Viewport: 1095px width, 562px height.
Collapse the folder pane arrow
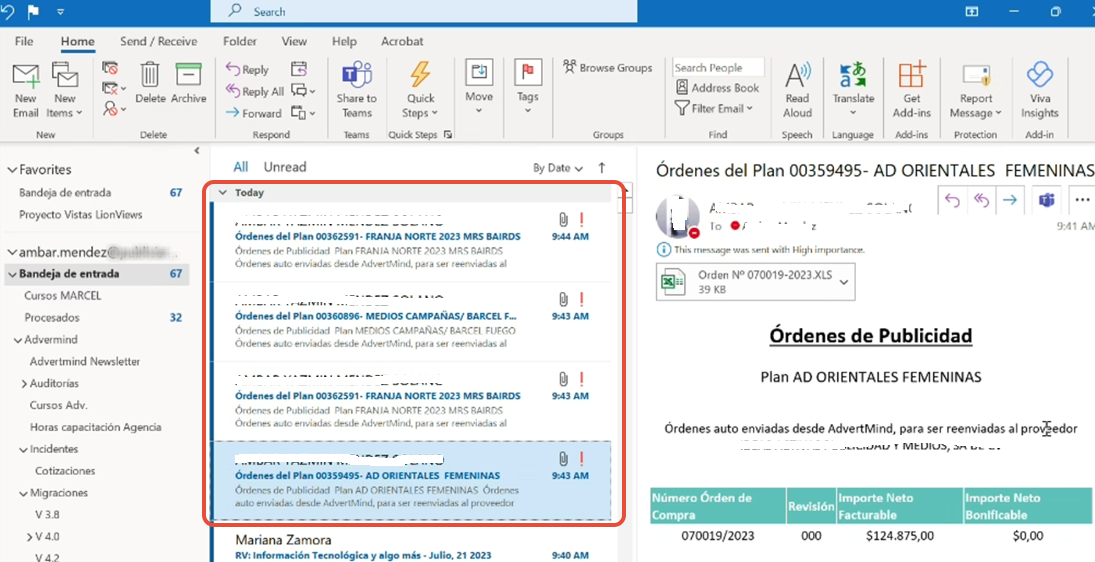pyautogui.click(x=197, y=150)
